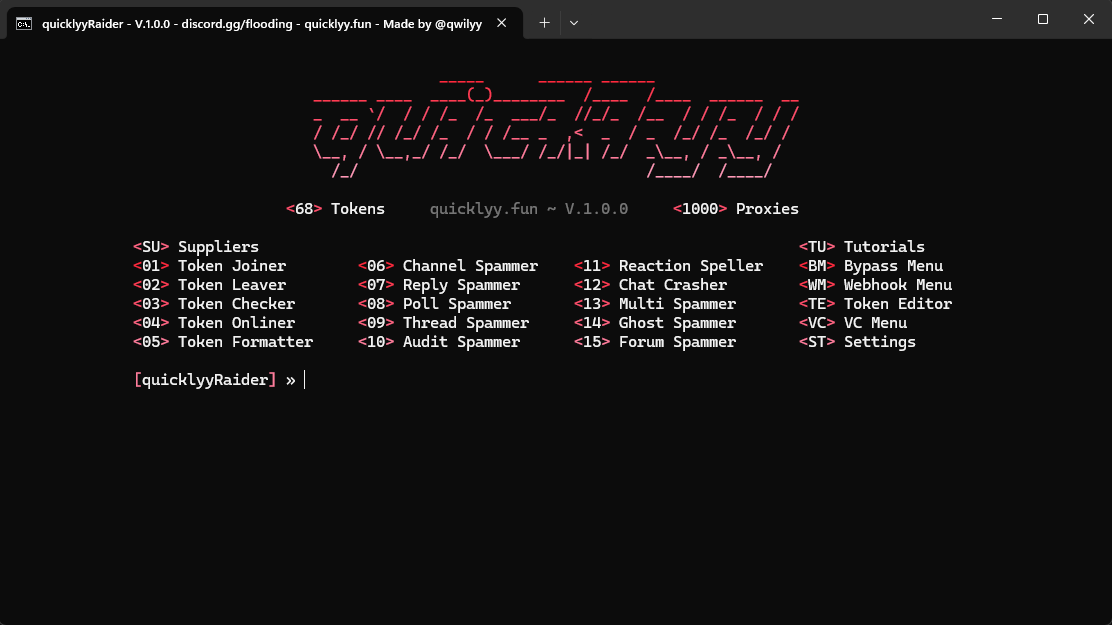Minimize the terminal window

(996, 19)
